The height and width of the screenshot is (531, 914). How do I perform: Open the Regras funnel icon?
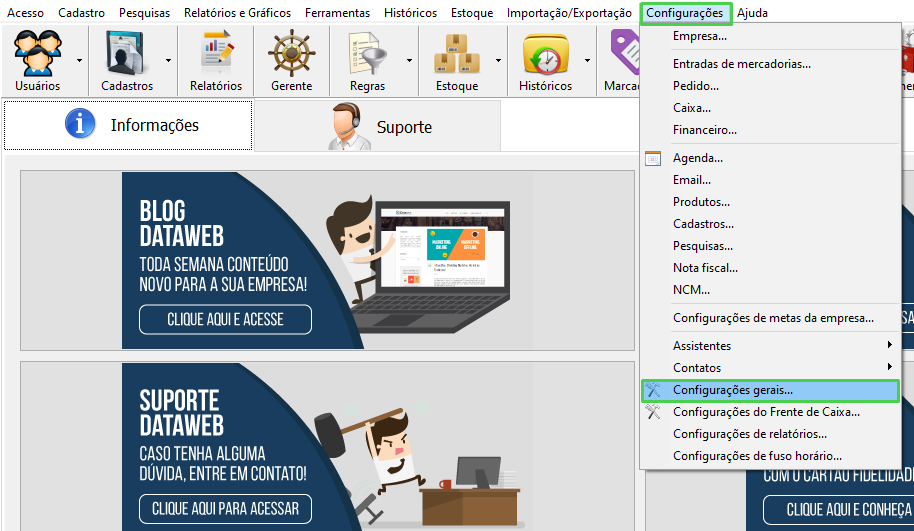pyautogui.click(x=368, y=54)
